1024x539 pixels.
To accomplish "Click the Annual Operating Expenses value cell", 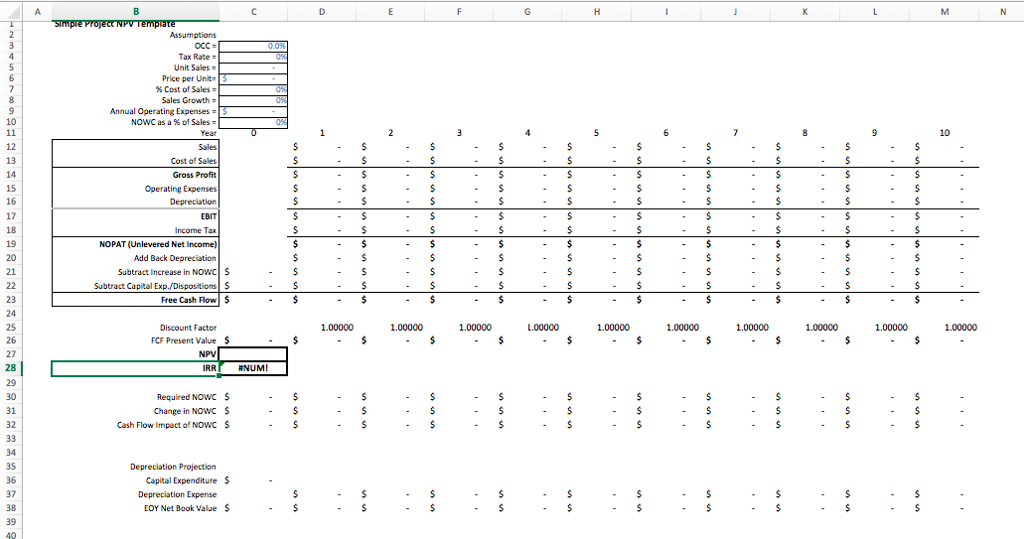I will pyautogui.click(x=253, y=111).
